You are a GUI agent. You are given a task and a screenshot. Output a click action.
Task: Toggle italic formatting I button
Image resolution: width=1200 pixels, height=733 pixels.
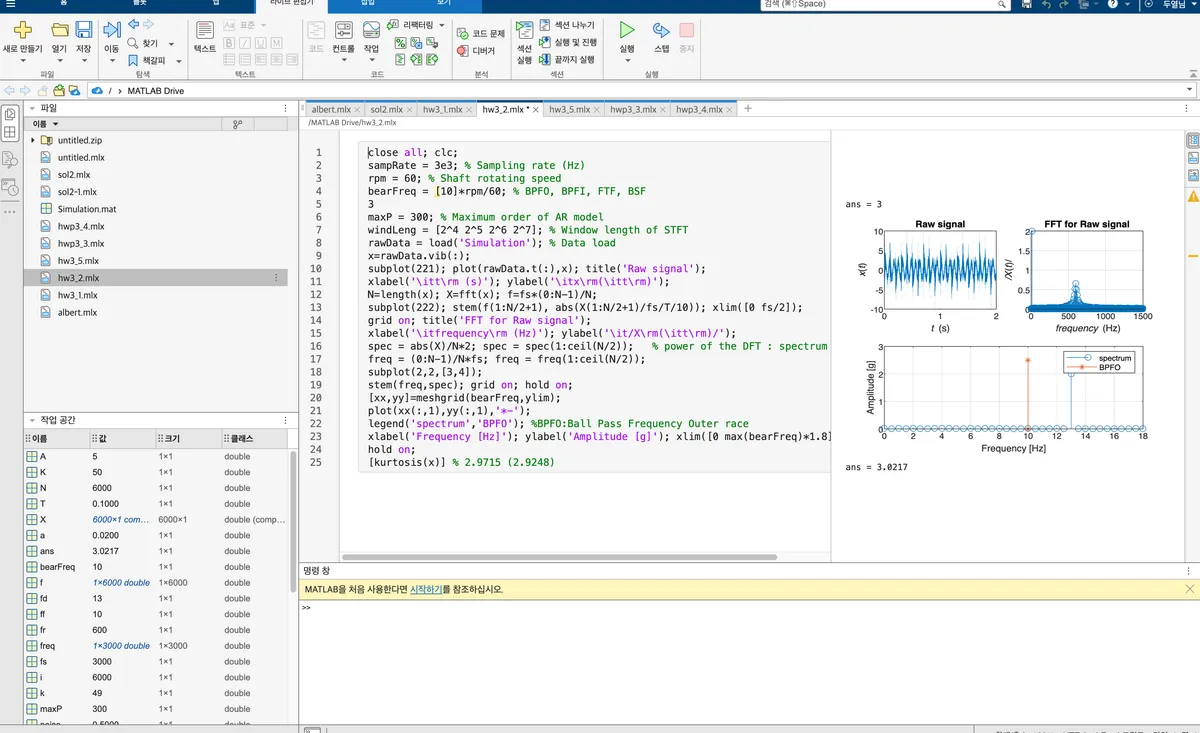(245, 42)
